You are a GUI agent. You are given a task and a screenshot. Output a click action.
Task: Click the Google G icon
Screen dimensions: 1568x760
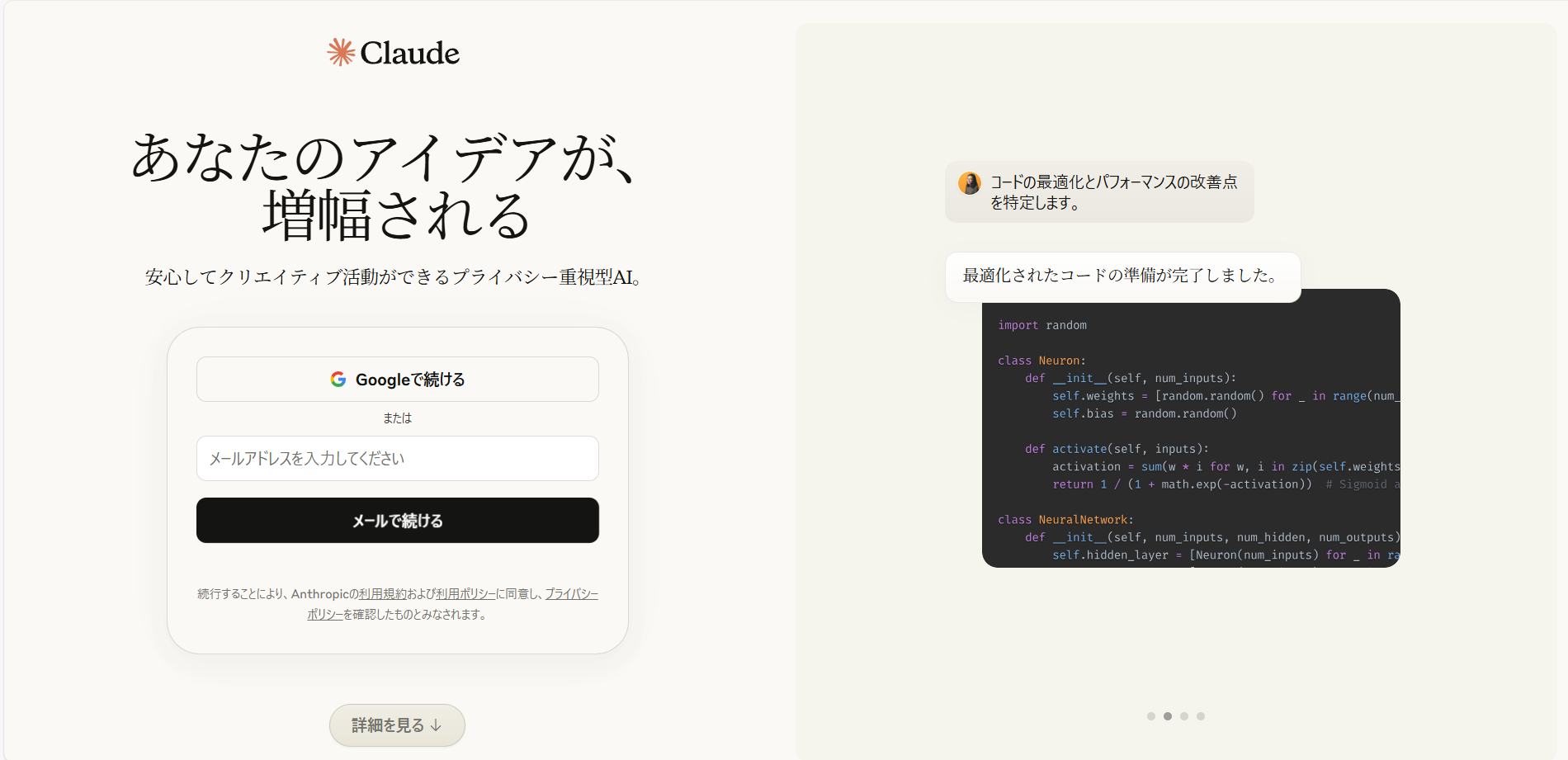[x=338, y=380]
